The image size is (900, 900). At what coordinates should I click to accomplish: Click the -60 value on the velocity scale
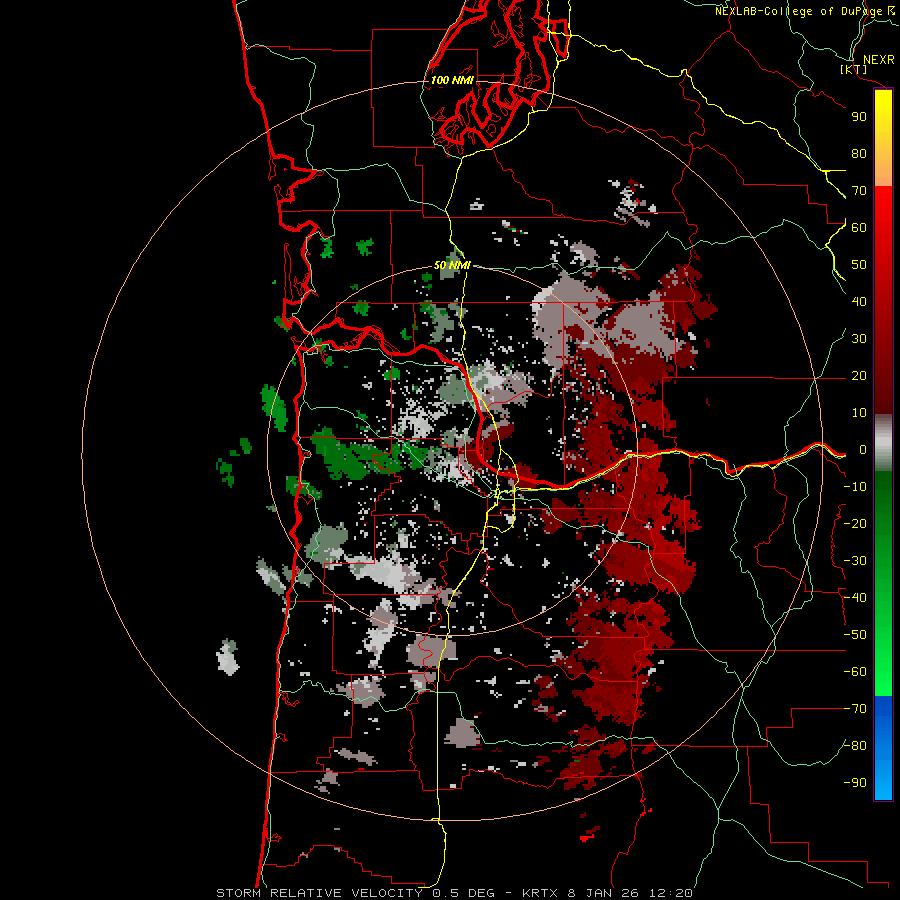coord(855,672)
